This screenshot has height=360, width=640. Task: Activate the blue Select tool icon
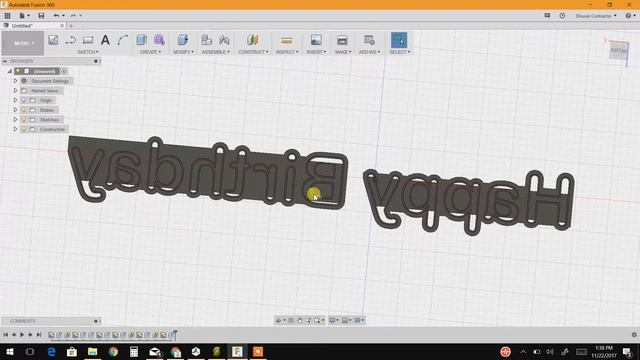(399, 40)
